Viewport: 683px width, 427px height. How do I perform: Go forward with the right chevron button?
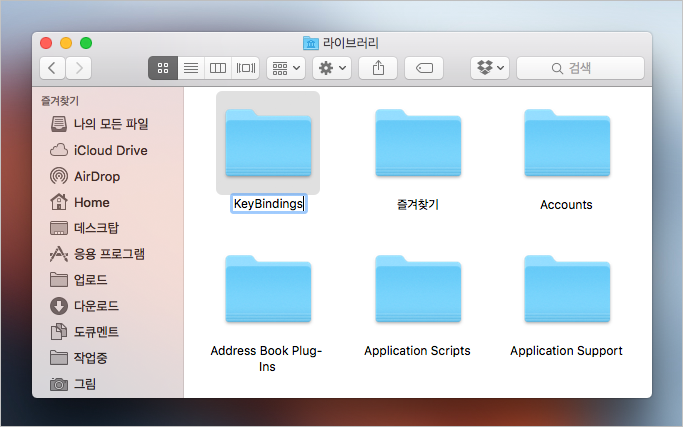pyautogui.click(x=79, y=68)
